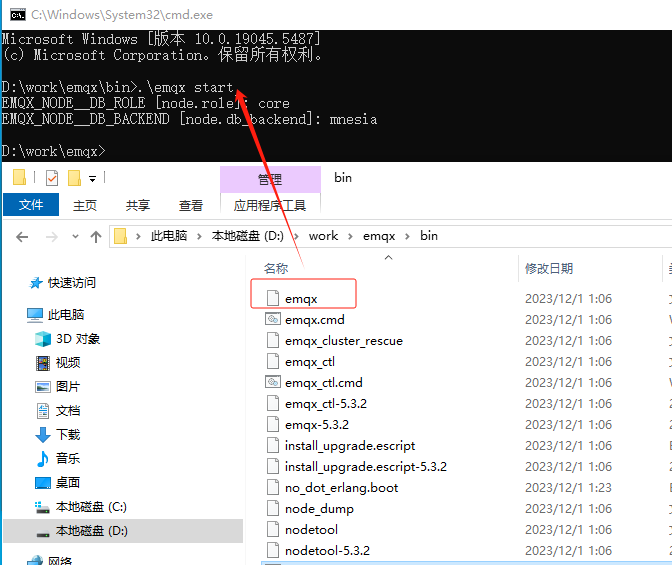Select the nodetool-5.3.2 file

pyautogui.click(x=327, y=551)
